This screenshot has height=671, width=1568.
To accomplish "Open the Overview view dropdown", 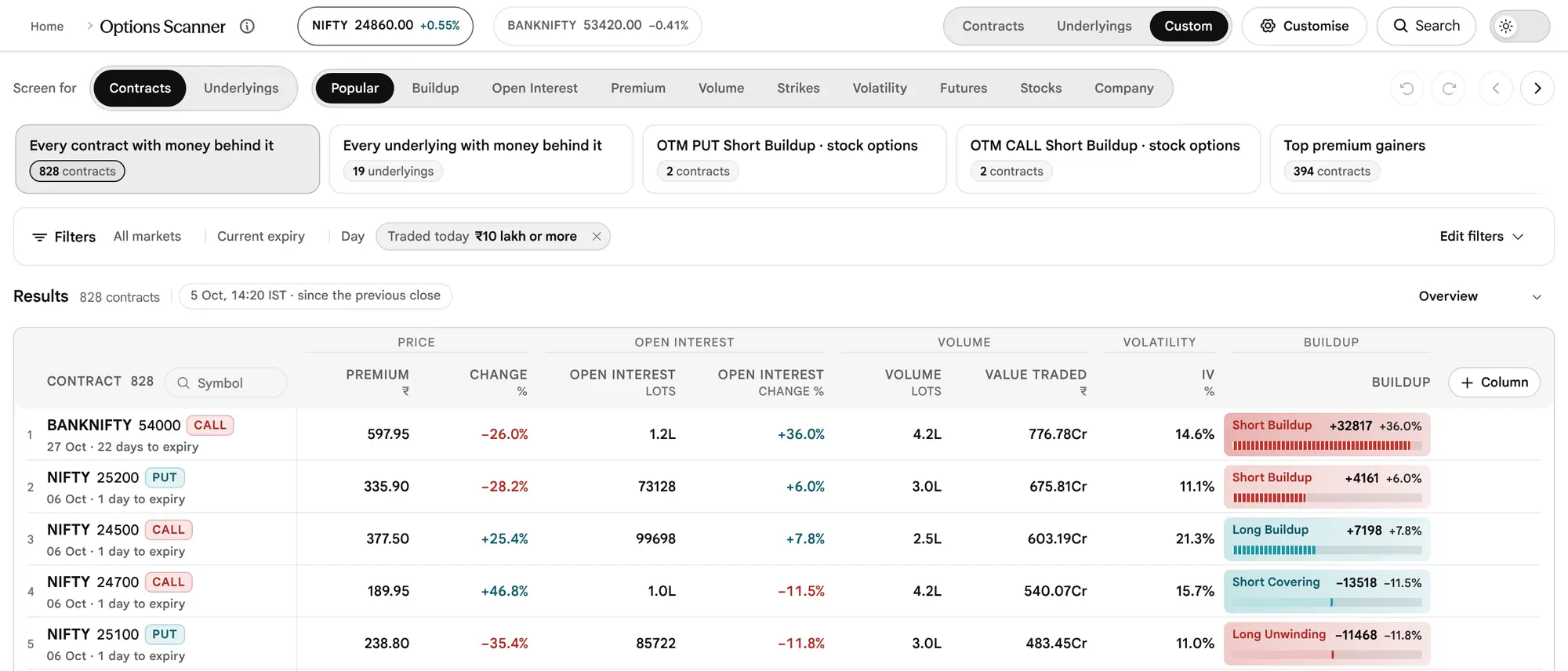I will click(1479, 296).
